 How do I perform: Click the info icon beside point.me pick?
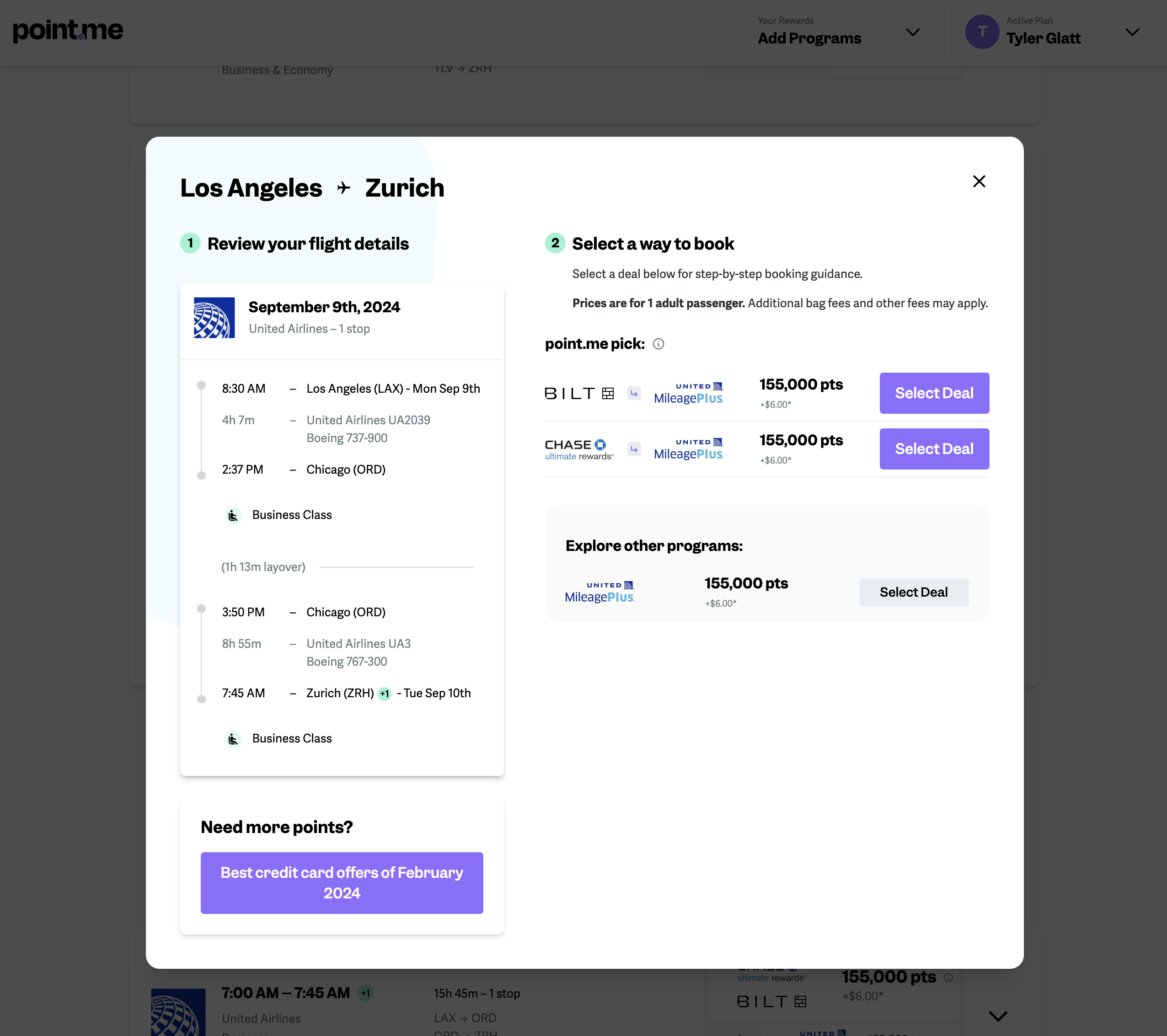point(658,344)
